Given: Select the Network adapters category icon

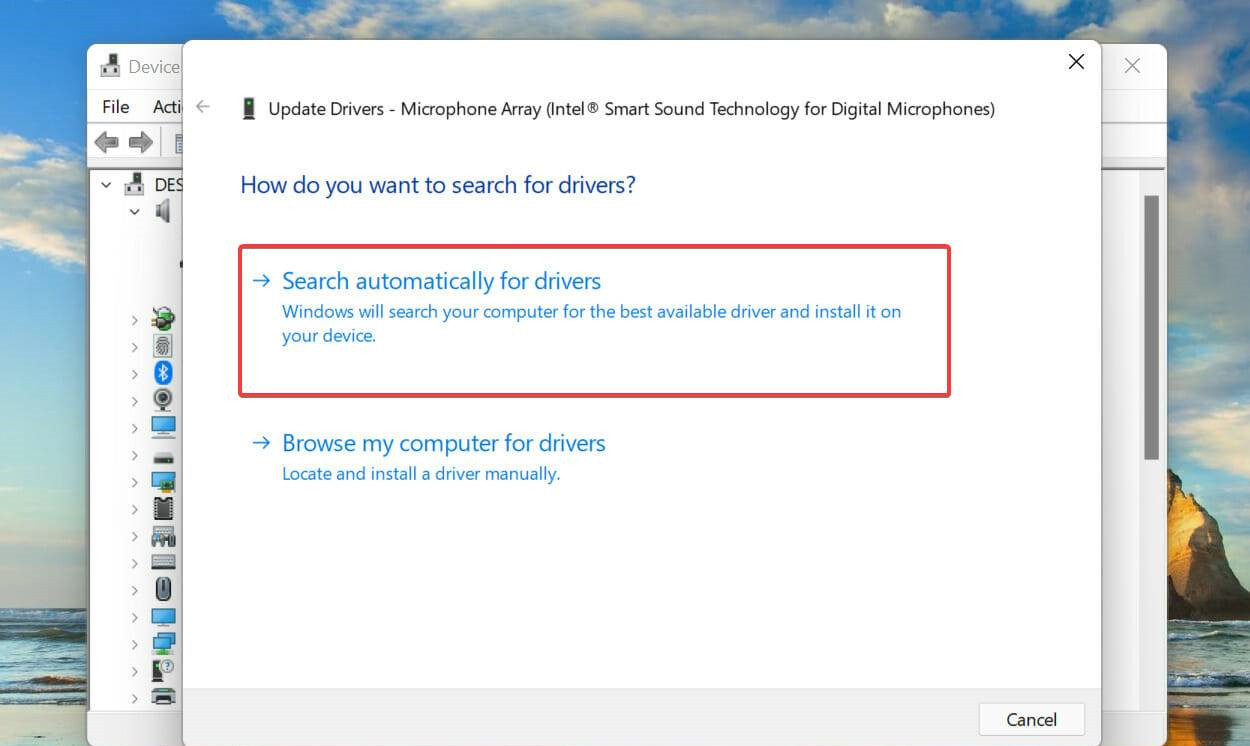Looking at the screenshot, I should 163,644.
